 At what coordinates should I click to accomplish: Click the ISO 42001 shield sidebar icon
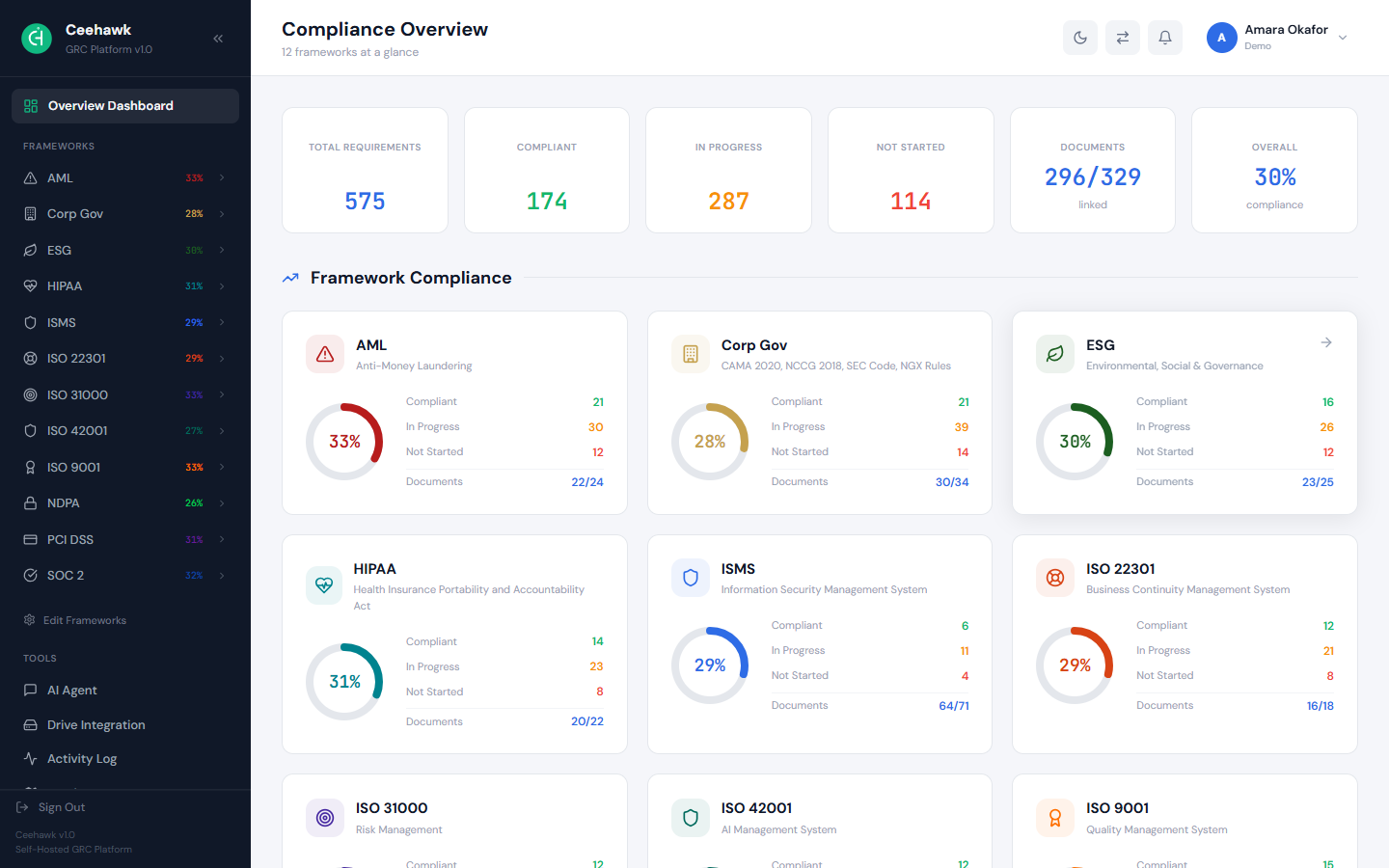pyautogui.click(x=30, y=431)
